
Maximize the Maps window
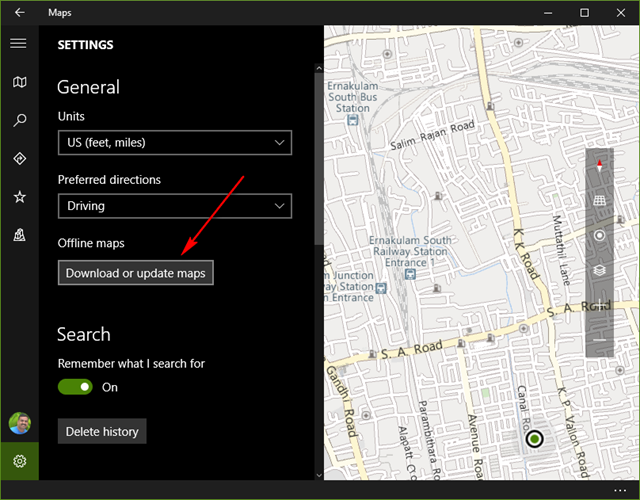(x=584, y=13)
